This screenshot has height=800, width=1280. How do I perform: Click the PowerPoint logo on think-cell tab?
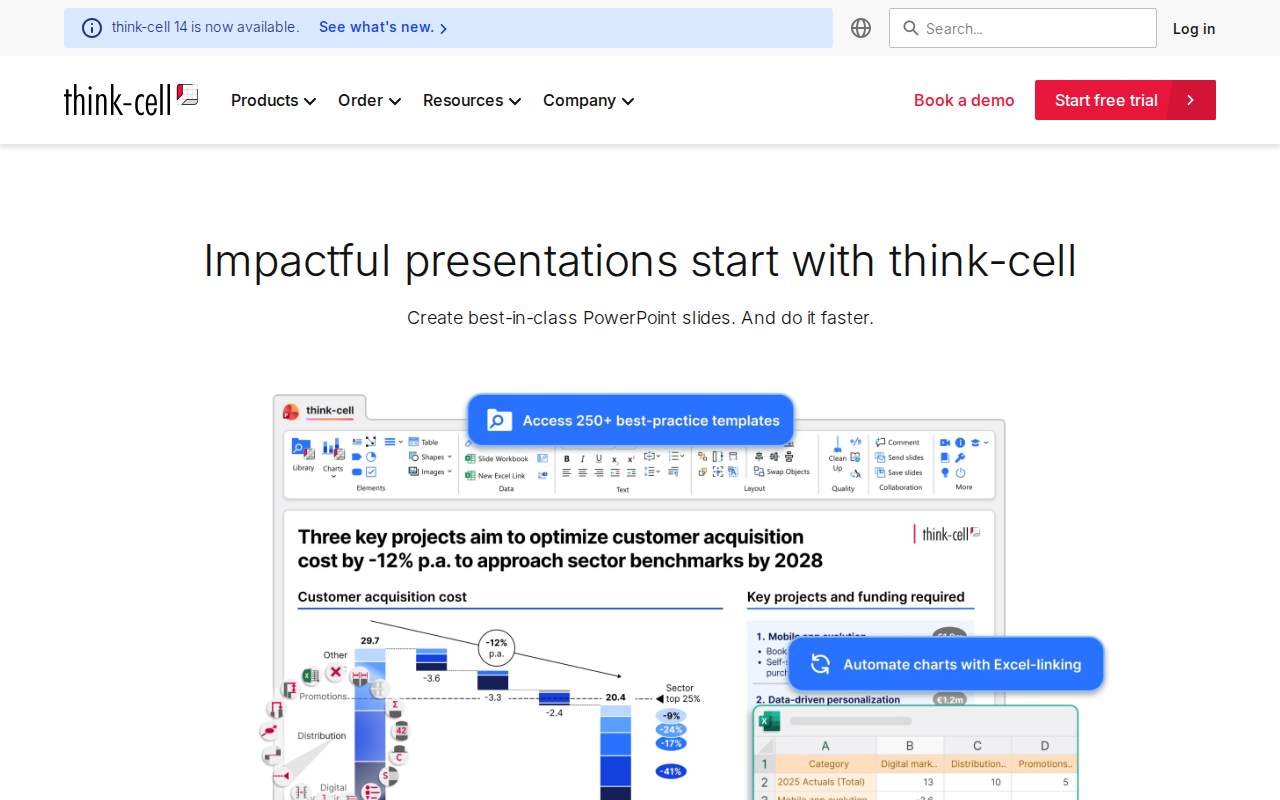click(x=291, y=411)
